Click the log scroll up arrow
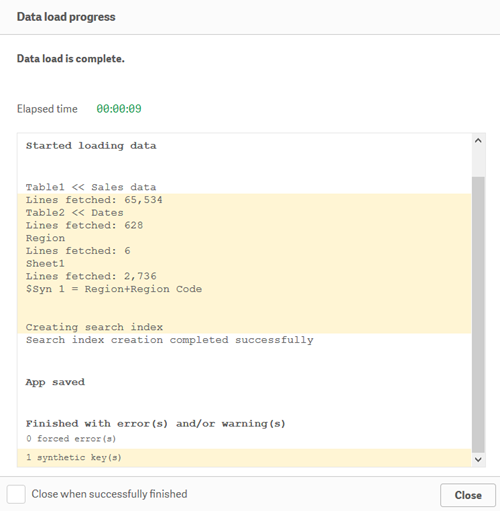This screenshot has width=500, height=511. click(x=478, y=141)
